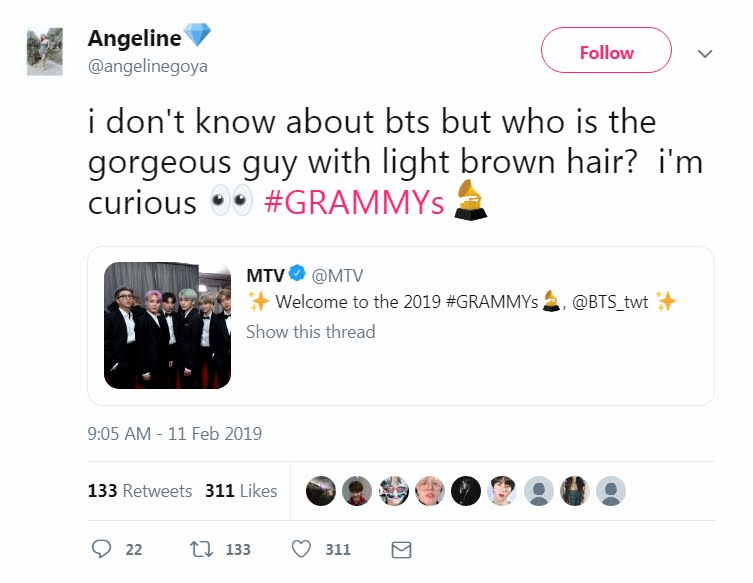Follow Angeline with the Follow button
The height and width of the screenshot is (583, 753).
(x=607, y=50)
